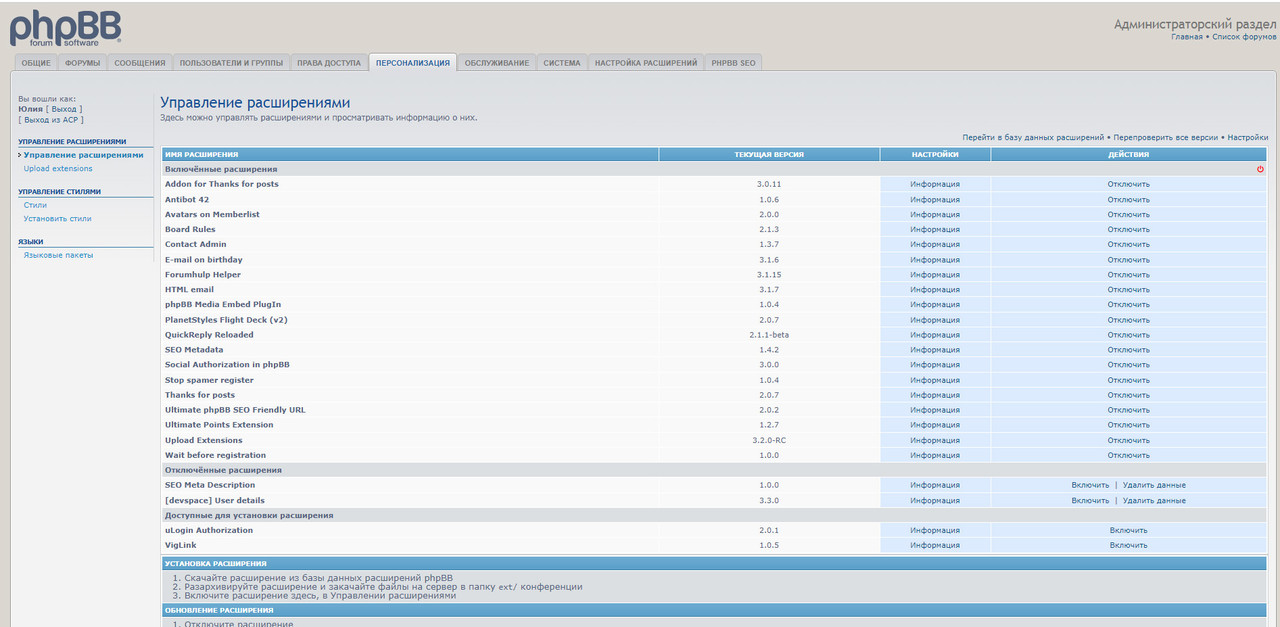
Task: Disable Wait before registration extension
Action: (x=1128, y=455)
